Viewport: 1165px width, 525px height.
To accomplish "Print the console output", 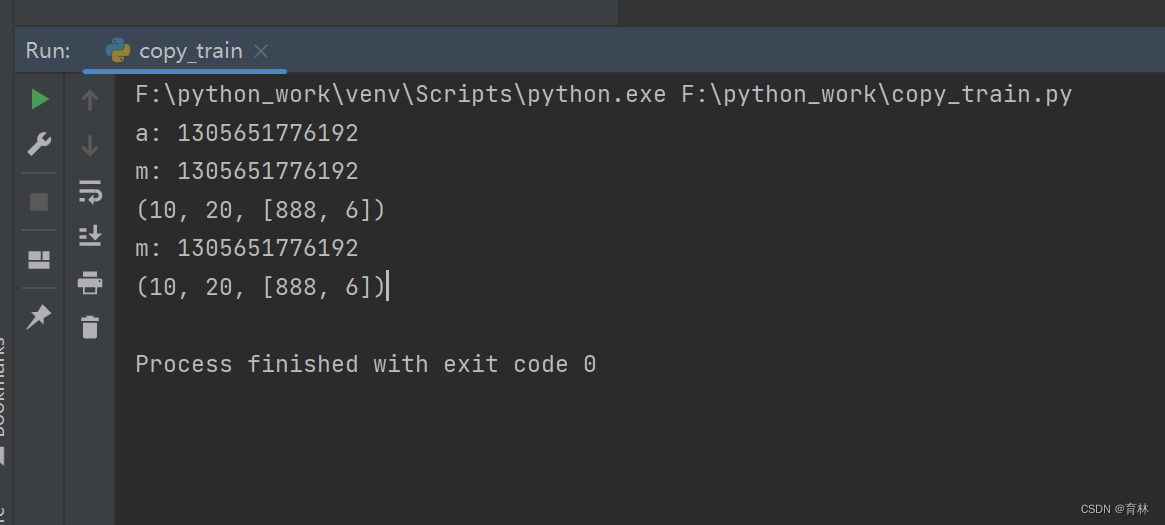I will tap(90, 283).
